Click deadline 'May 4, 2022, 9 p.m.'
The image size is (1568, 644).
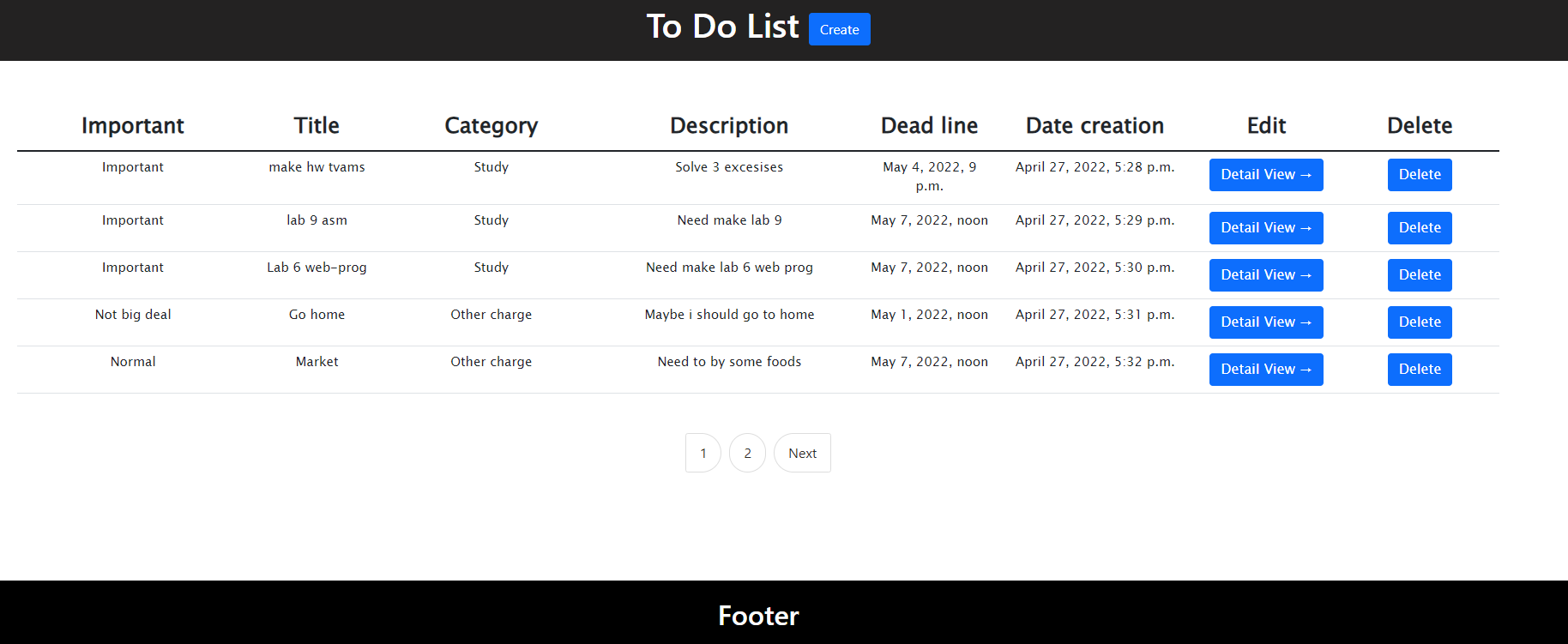(x=929, y=177)
